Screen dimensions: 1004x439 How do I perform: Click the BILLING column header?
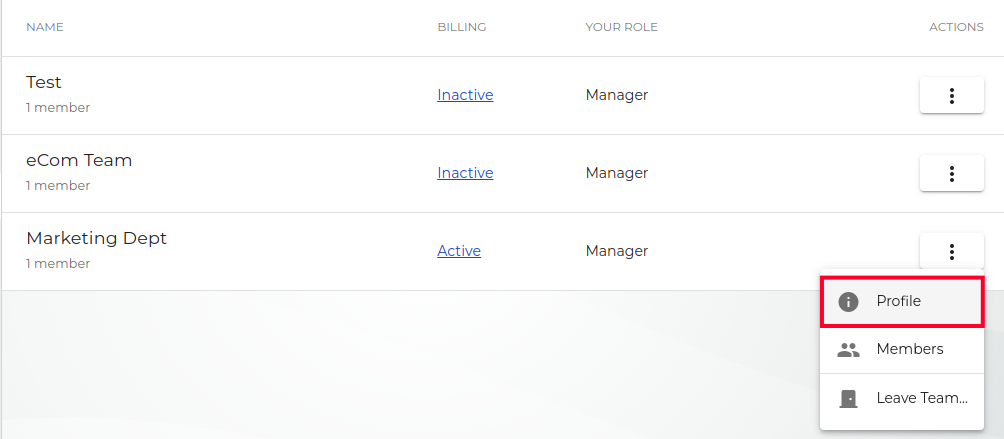[462, 28]
